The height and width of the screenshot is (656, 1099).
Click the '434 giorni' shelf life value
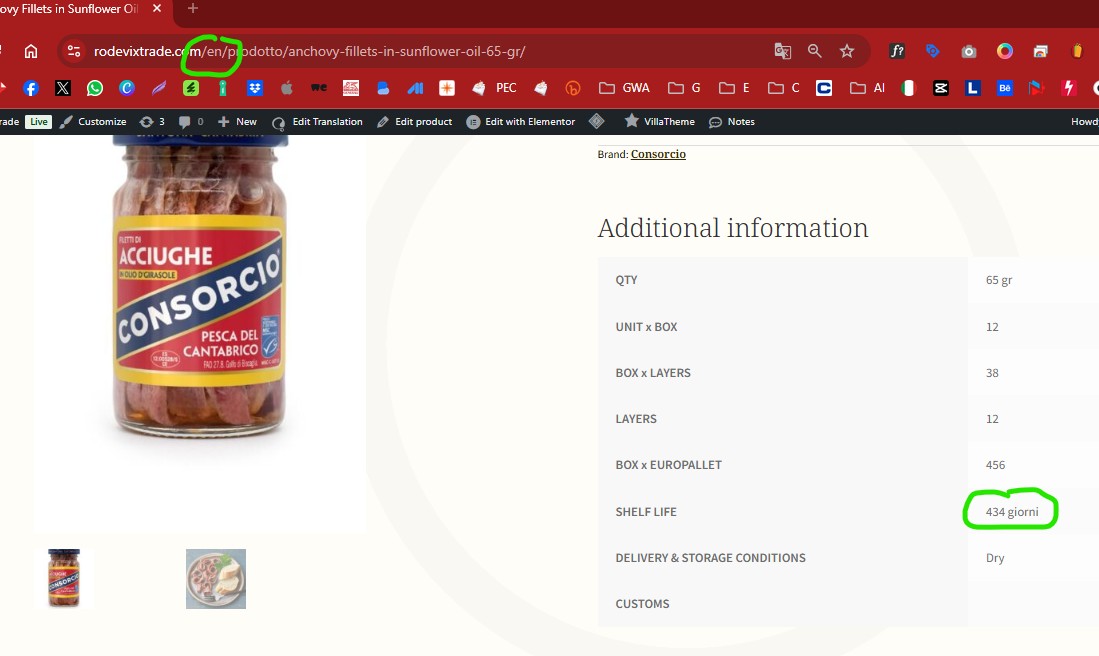pyautogui.click(x=1012, y=512)
